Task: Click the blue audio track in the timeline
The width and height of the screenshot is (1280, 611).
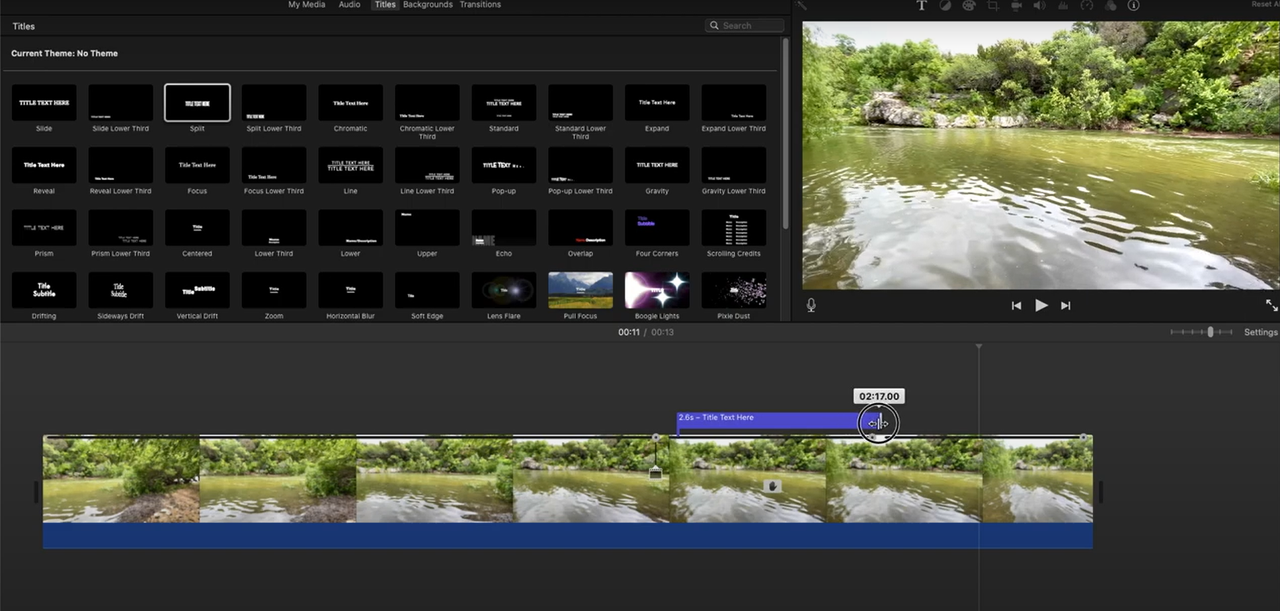Action: click(x=567, y=535)
